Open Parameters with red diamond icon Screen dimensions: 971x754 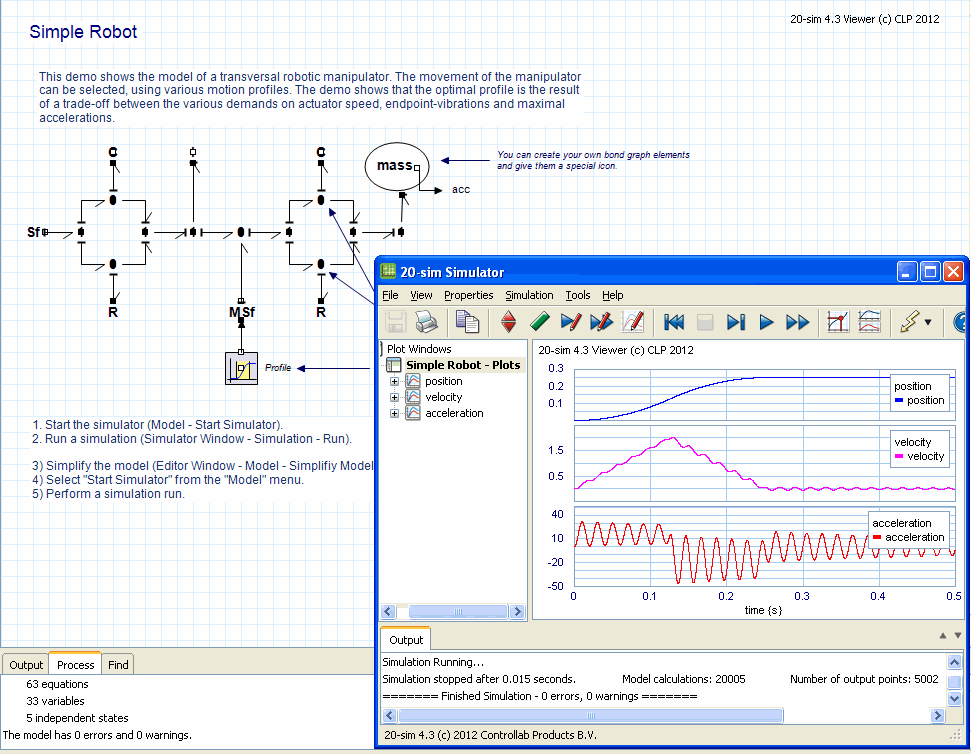[x=508, y=322]
